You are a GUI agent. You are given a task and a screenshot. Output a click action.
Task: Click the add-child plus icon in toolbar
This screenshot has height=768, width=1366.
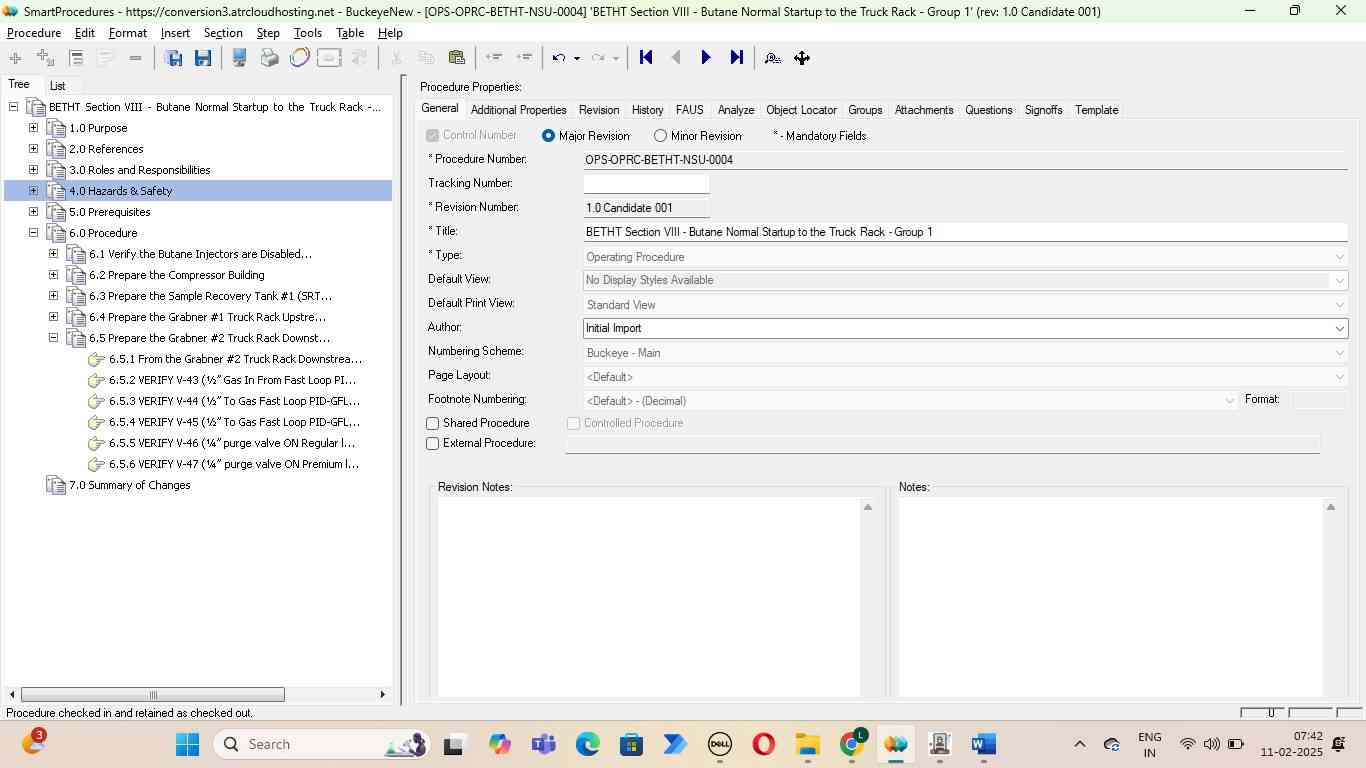pos(45,58)
